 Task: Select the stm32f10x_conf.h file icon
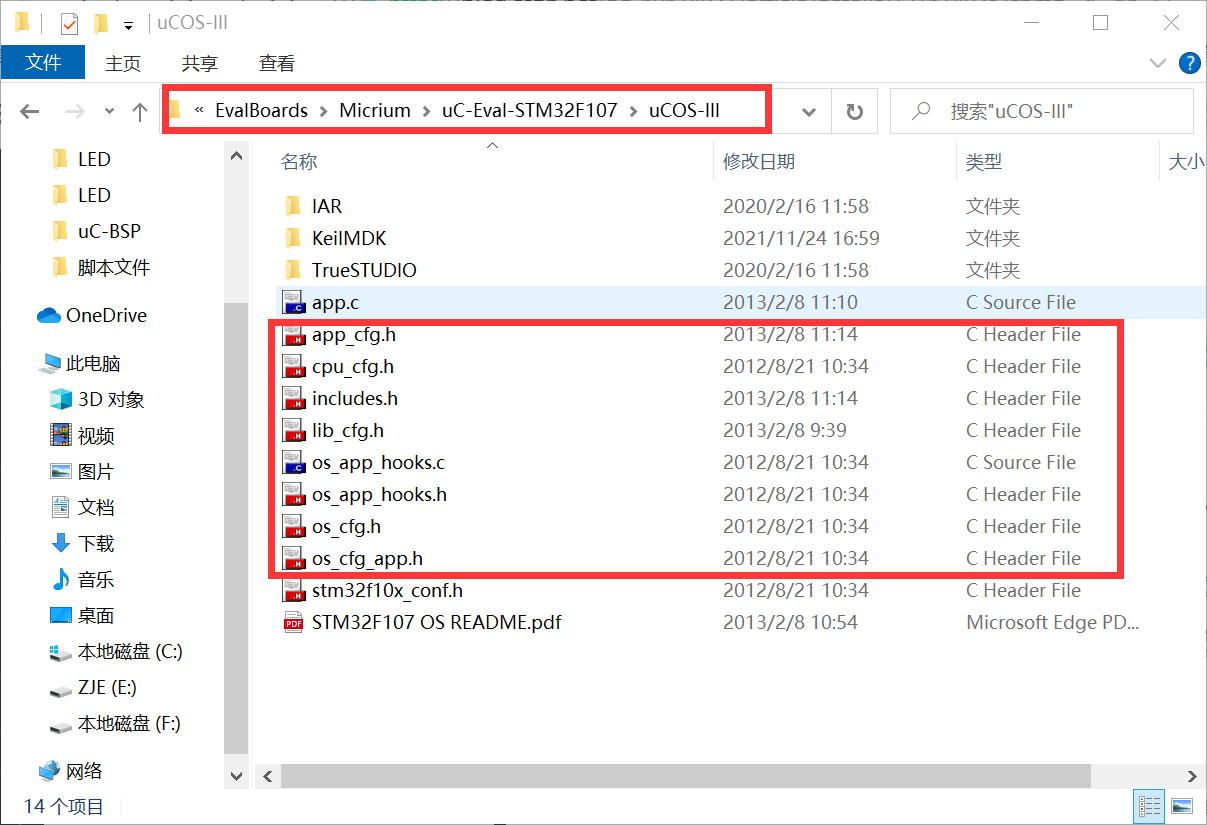coord(293,590)
